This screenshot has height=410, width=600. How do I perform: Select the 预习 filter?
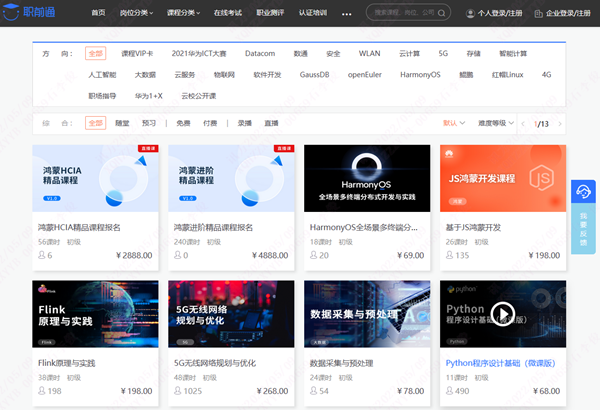149,123
